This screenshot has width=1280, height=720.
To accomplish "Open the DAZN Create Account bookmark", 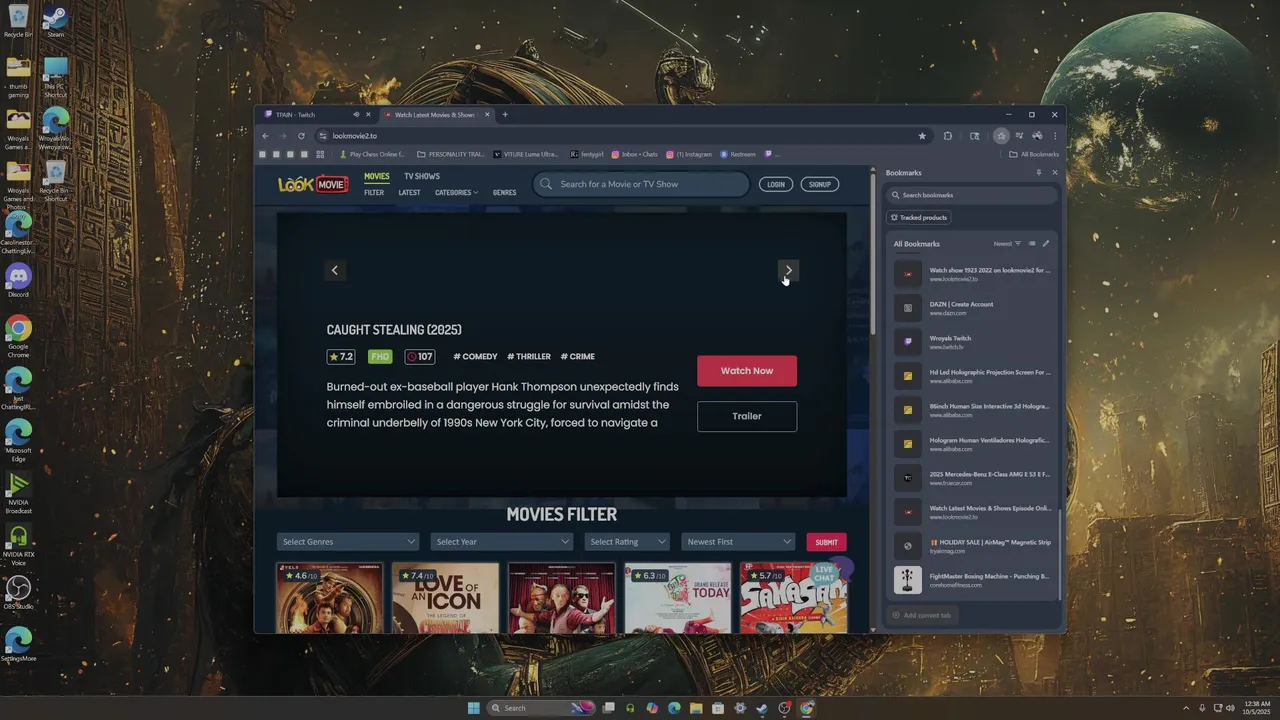I will point(972,308).
